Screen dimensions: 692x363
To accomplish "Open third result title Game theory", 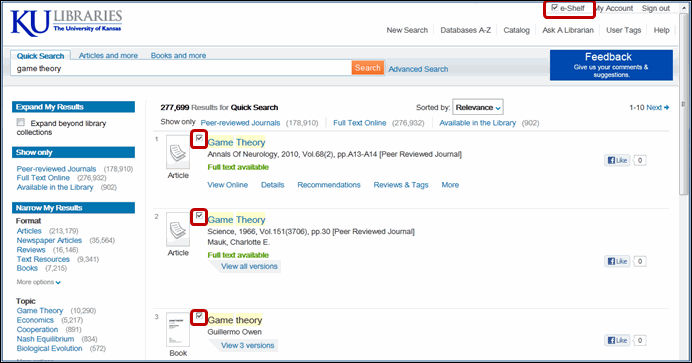I will 235,320.
